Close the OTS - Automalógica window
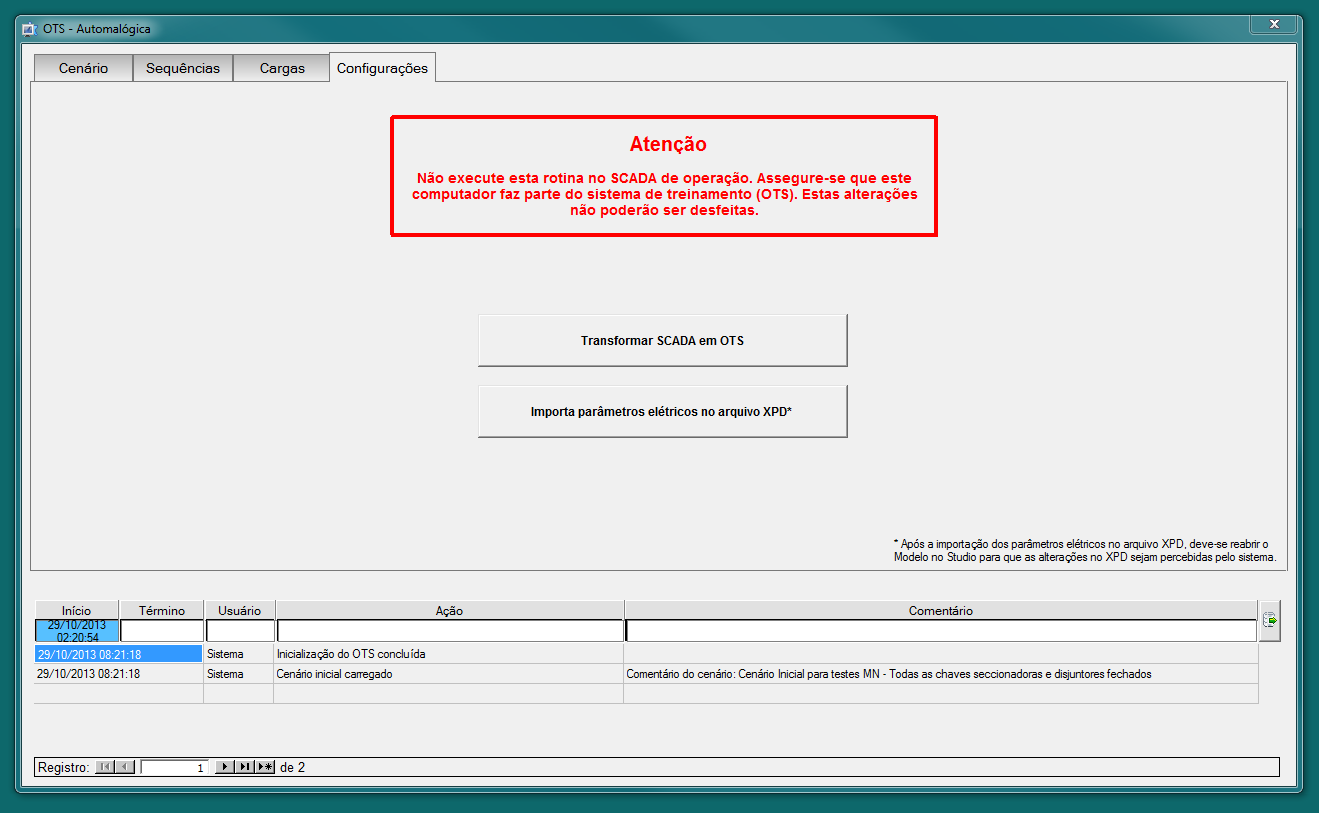This screenshot has width=1319, height=813. (1274, 24)
